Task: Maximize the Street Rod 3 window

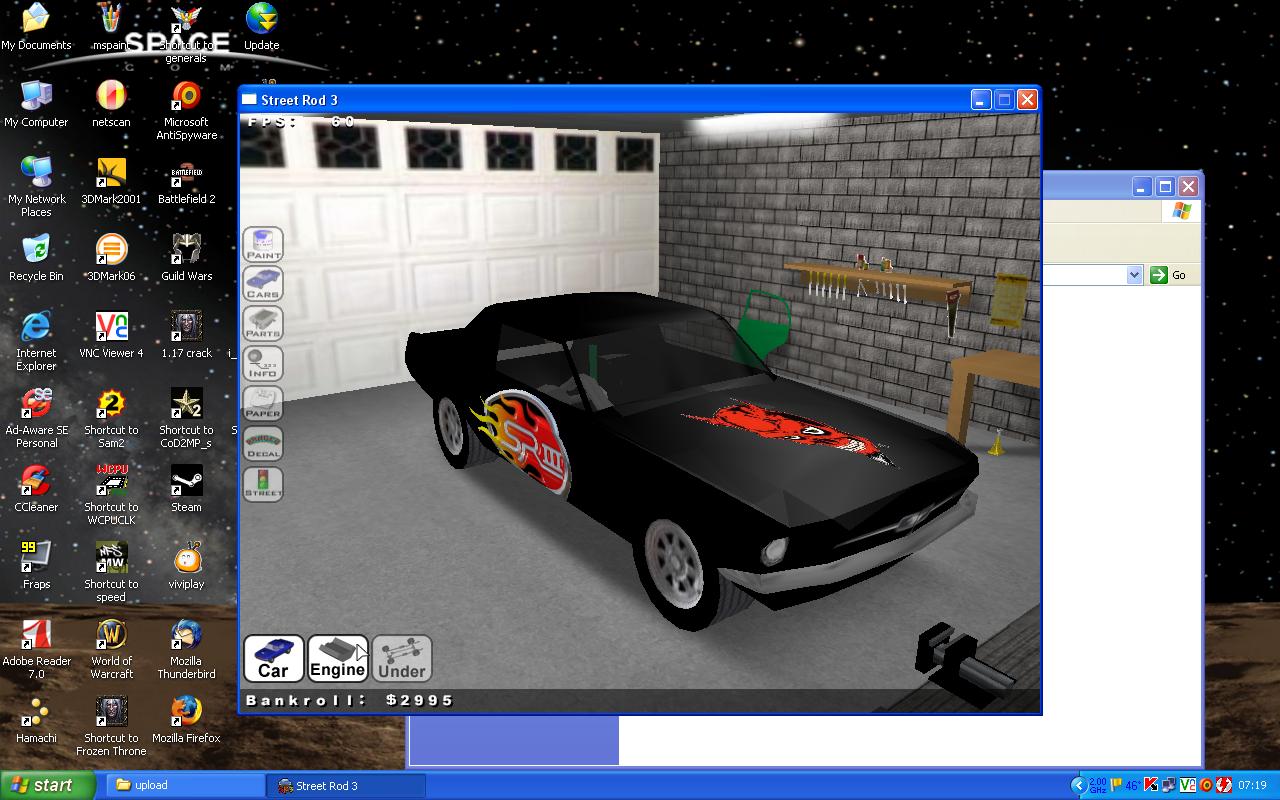Action: (x=1004, y=100)
